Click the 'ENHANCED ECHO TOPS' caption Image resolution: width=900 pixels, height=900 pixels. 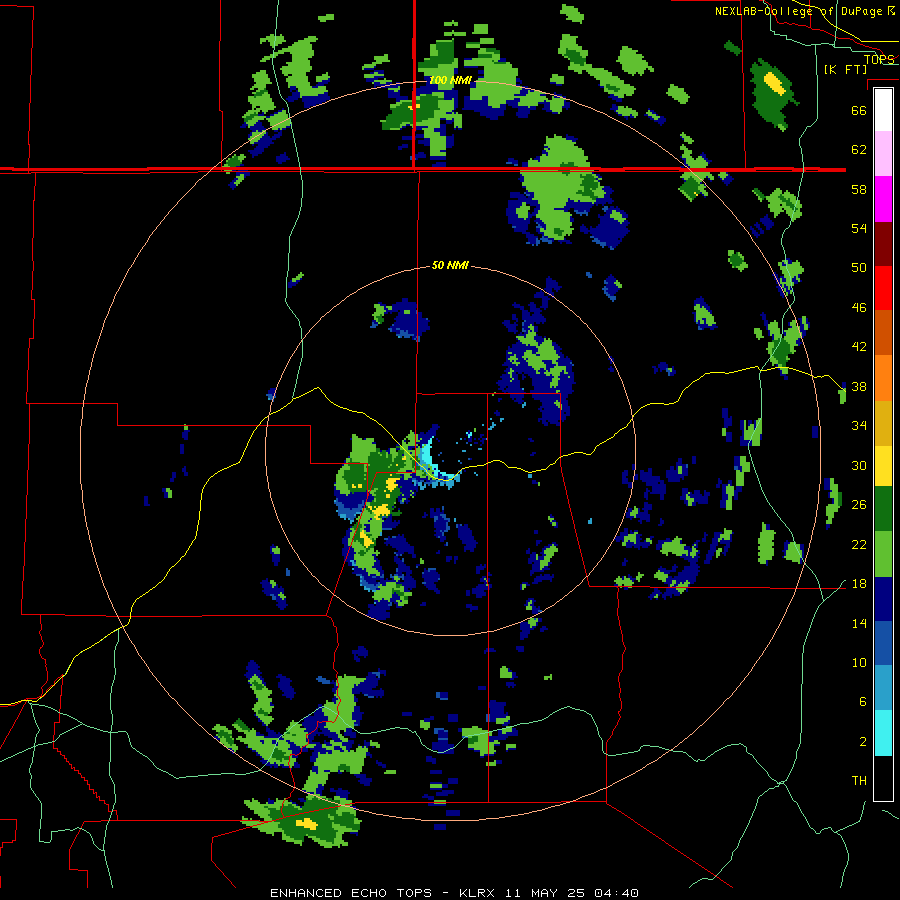pyautogui.click(x=351, y=893)
